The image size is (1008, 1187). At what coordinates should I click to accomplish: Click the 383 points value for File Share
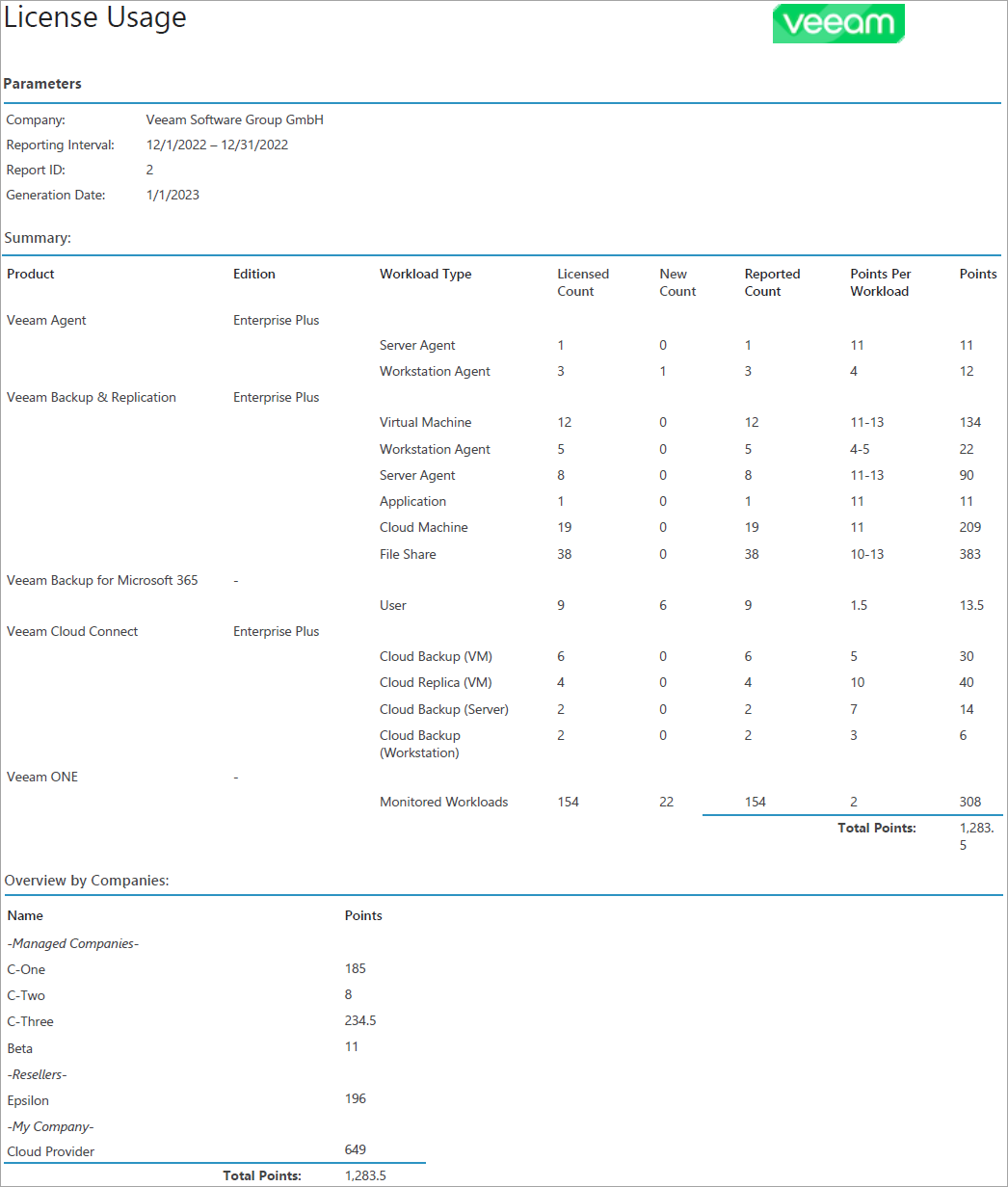[x=970, y=554]
